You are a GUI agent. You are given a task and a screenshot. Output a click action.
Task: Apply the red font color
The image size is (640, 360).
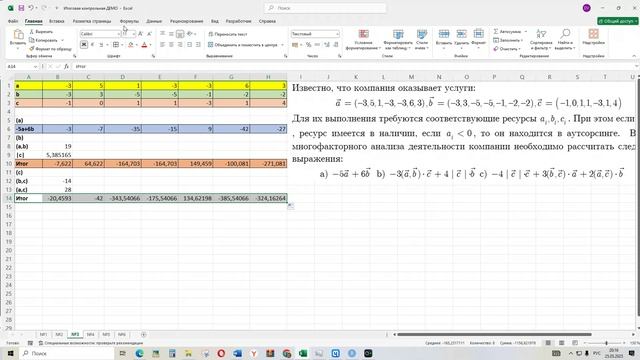click(144, 44)
